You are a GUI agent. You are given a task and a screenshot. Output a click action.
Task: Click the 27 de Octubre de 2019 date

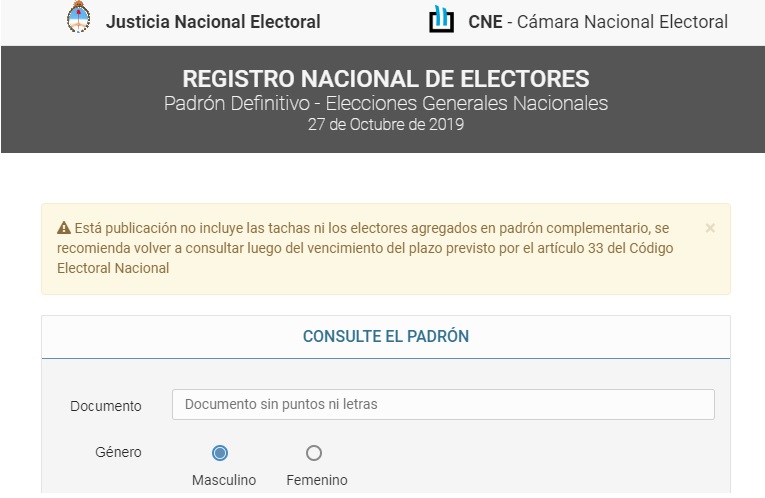(x=386, y=125)
